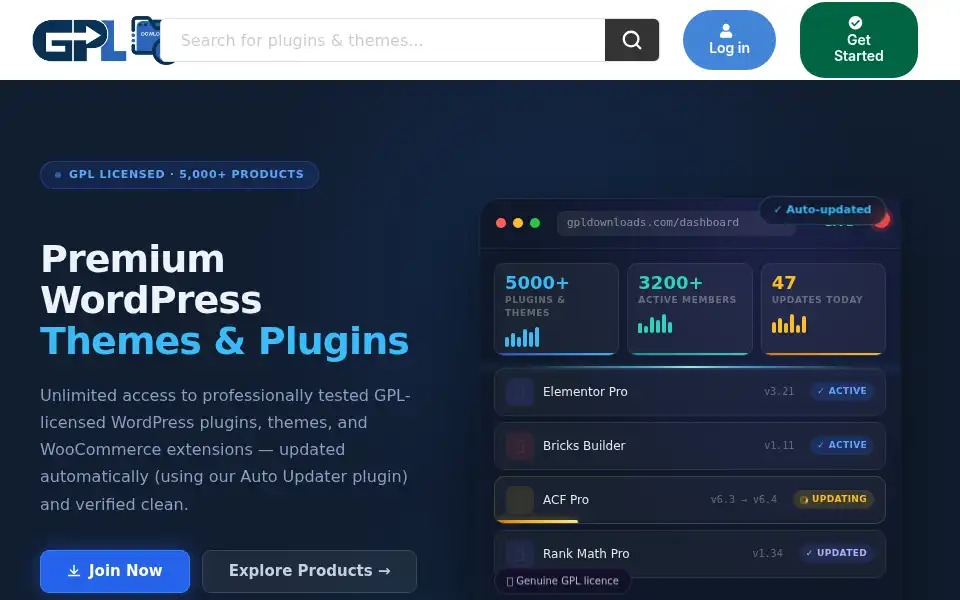Click the UPDATED badge for Rank Math Pro
The height and width of the screenshot is (600, 960).
click(836, 553)
